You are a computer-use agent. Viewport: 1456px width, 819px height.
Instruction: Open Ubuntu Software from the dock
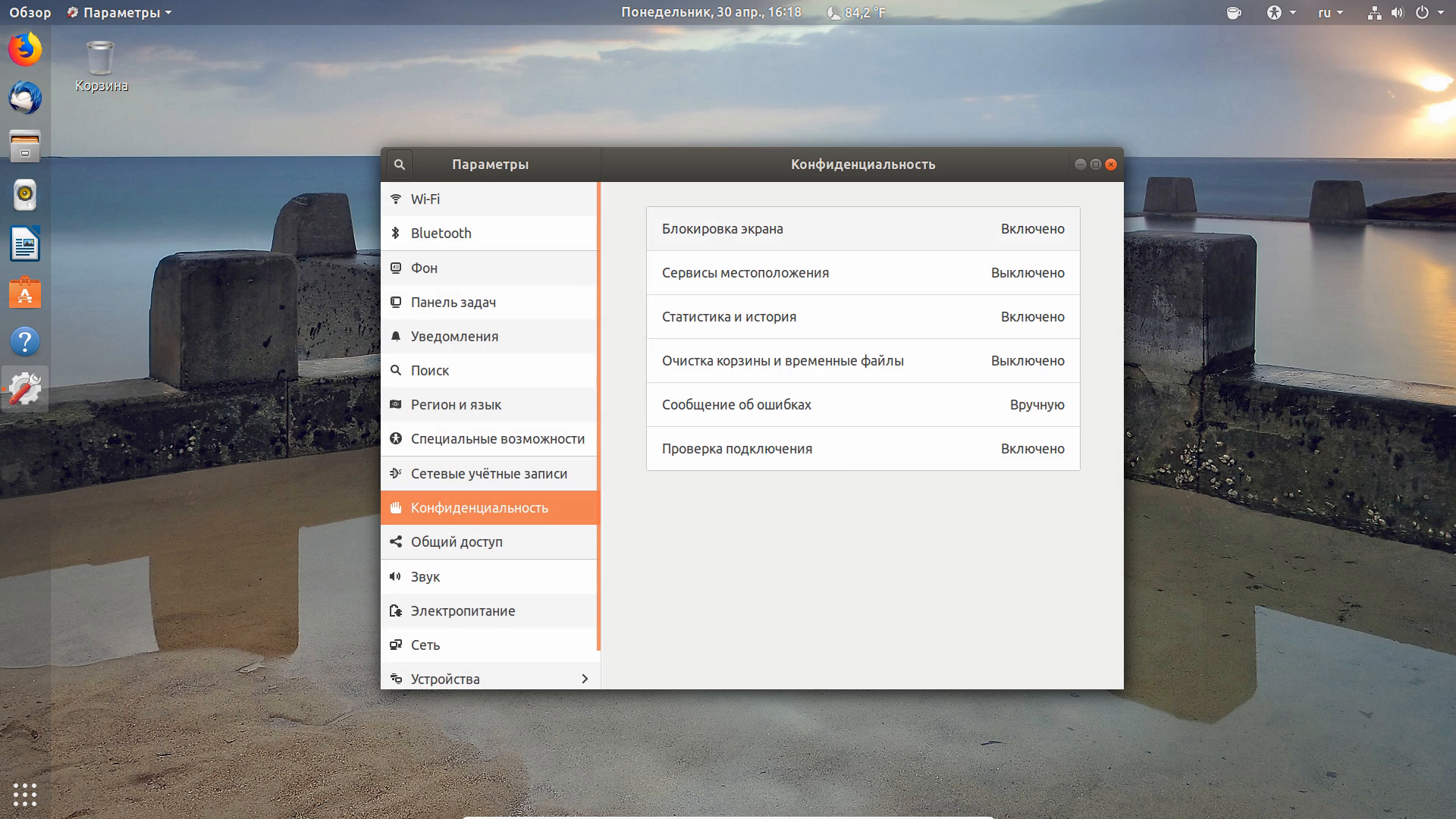(x=25, y=293)
